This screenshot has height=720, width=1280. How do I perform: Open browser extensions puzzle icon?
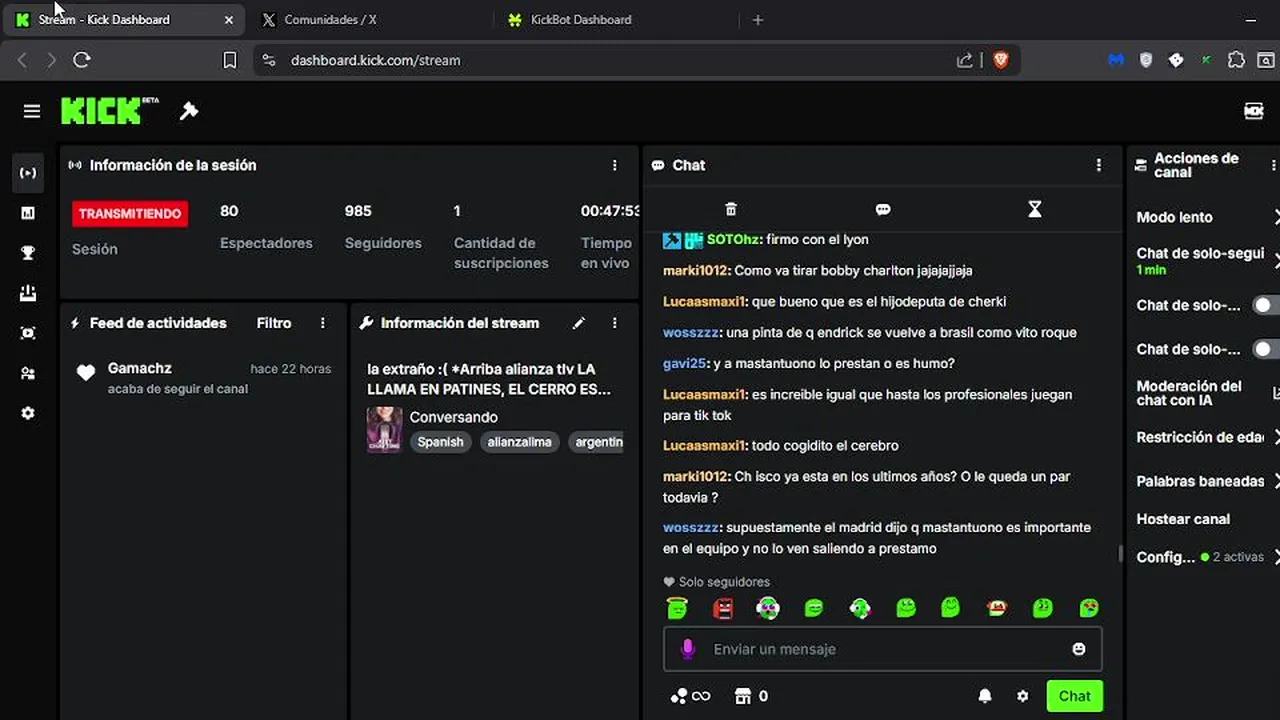[1236, 60]
